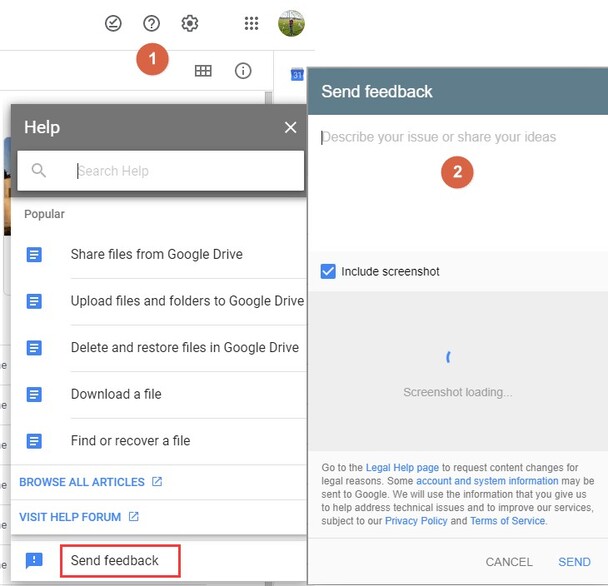The height and width of the screenshot is (586, 608).
Task: Open the offline ready status checkmark icon
Action: pos(113,23)
